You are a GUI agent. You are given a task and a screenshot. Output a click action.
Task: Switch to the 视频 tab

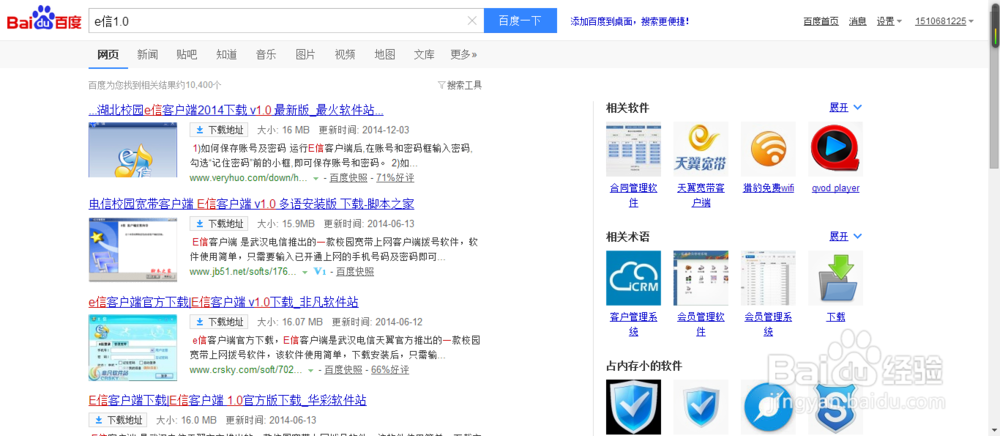(x=345, y=54)
